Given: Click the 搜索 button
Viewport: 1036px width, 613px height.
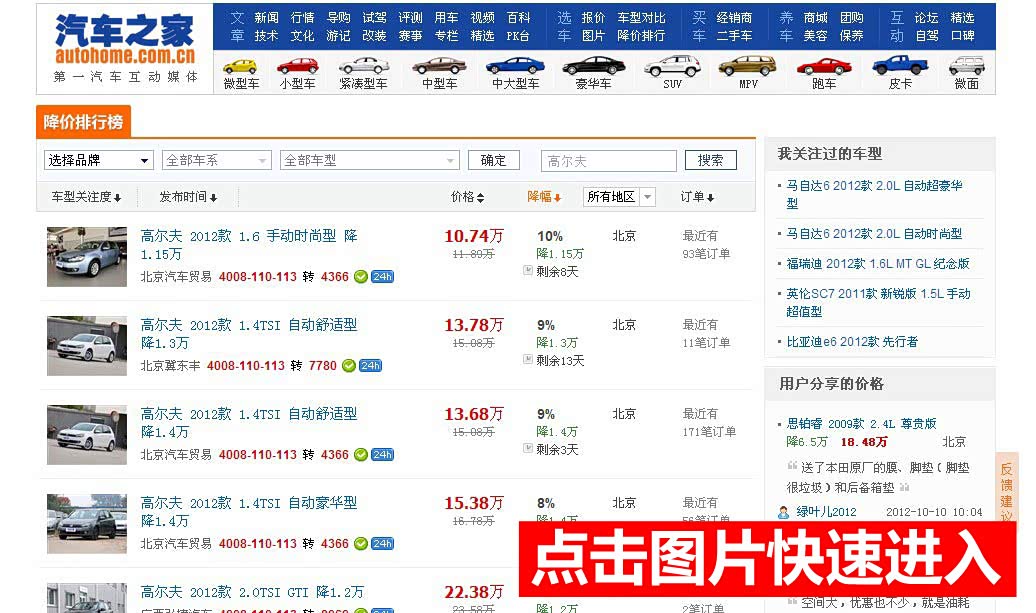Looking at the screenshot, I should click(x=711, y=161).
